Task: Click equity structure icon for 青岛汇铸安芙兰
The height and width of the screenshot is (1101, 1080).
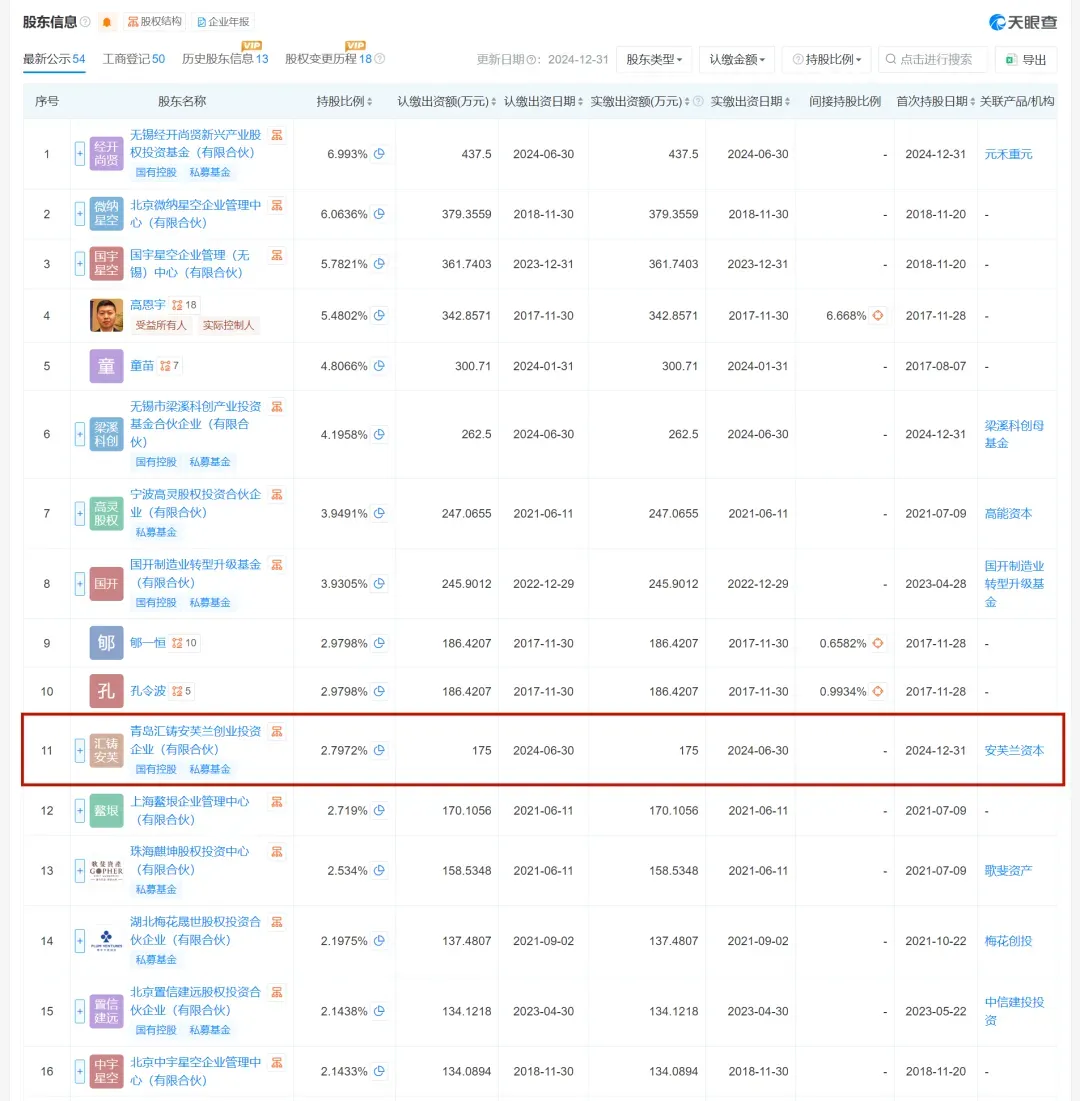Action: click(277, 732)
